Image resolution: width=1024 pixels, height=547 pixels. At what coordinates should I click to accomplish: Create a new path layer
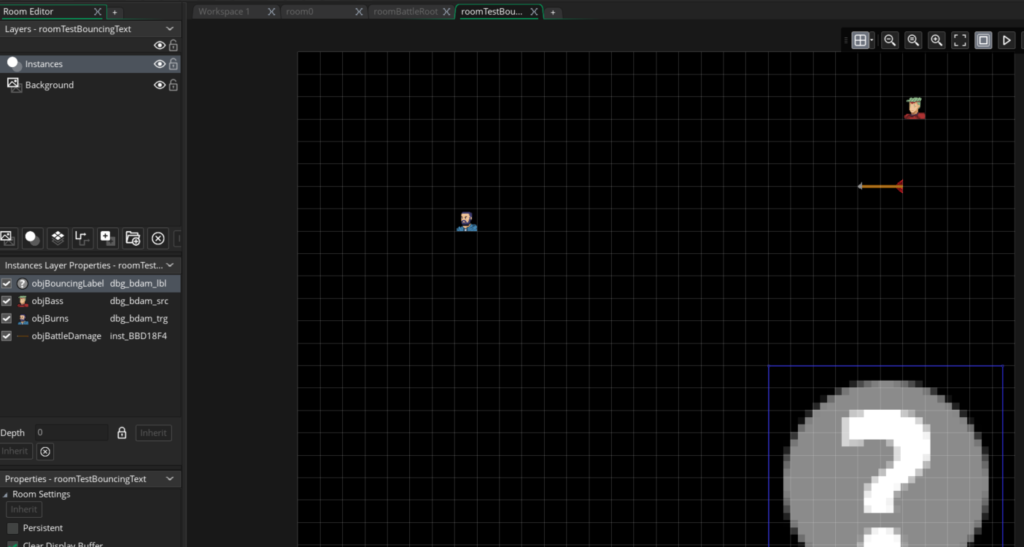coord(82,238)
